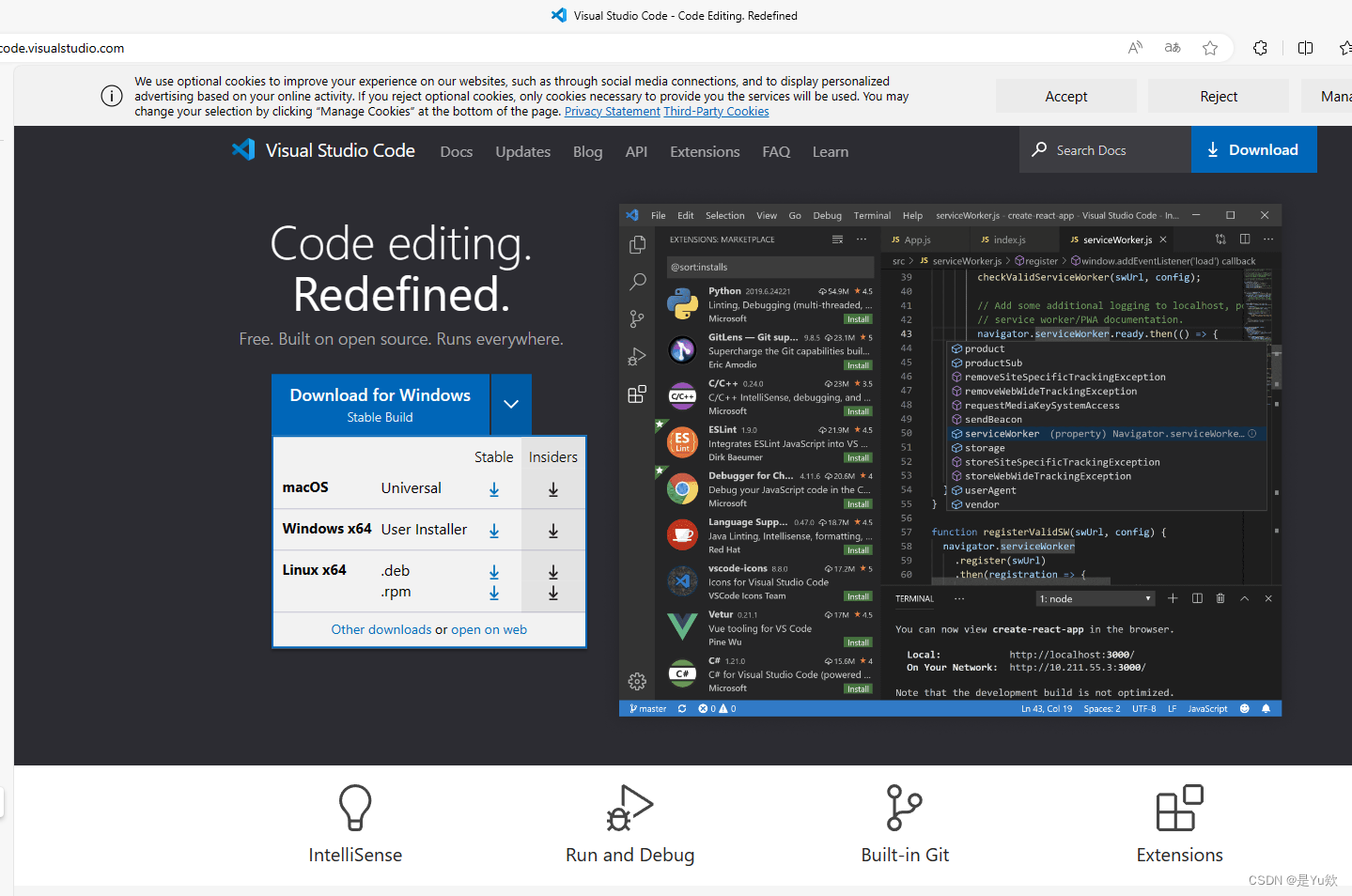This screenshot has width=1352, height=896.
Task: Click the translate page icon in address bar
Action: (1173, 48)
